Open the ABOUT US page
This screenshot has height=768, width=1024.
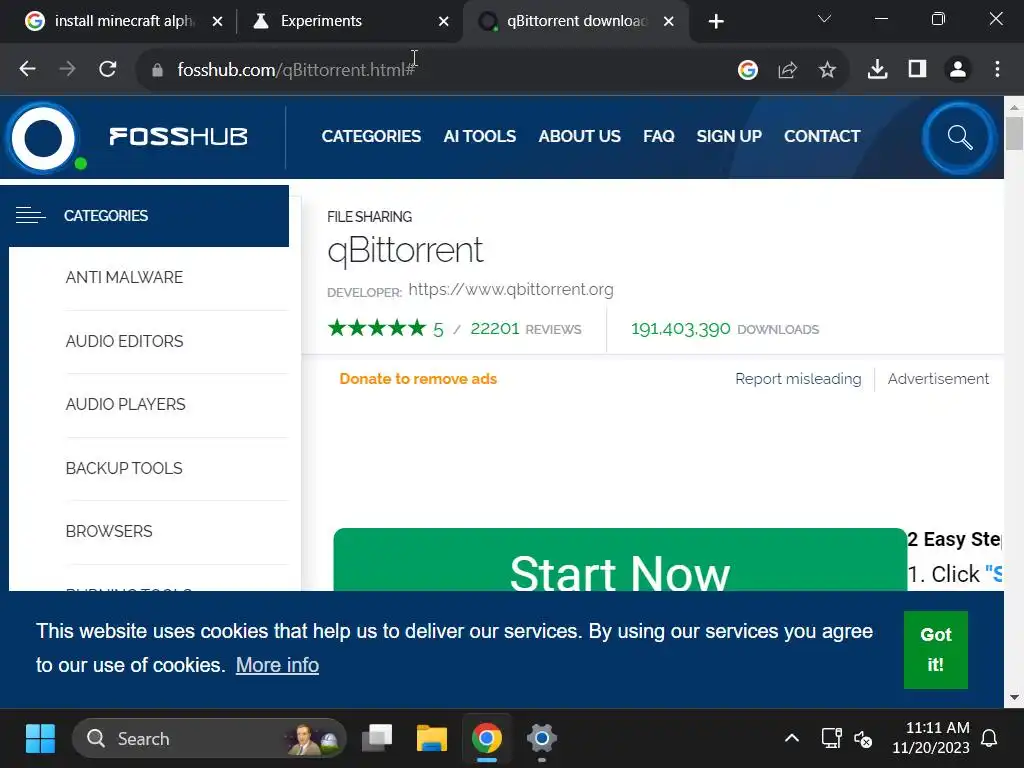(x=579, y=136)
